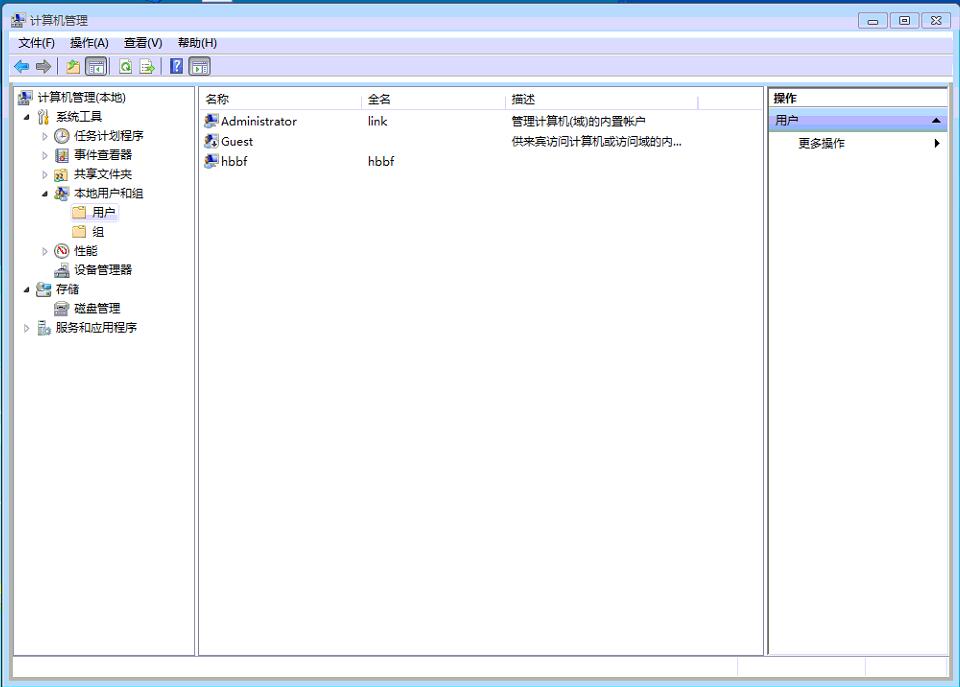
Task: Open Help with the question mark icon
Action: tap(176, 67)
